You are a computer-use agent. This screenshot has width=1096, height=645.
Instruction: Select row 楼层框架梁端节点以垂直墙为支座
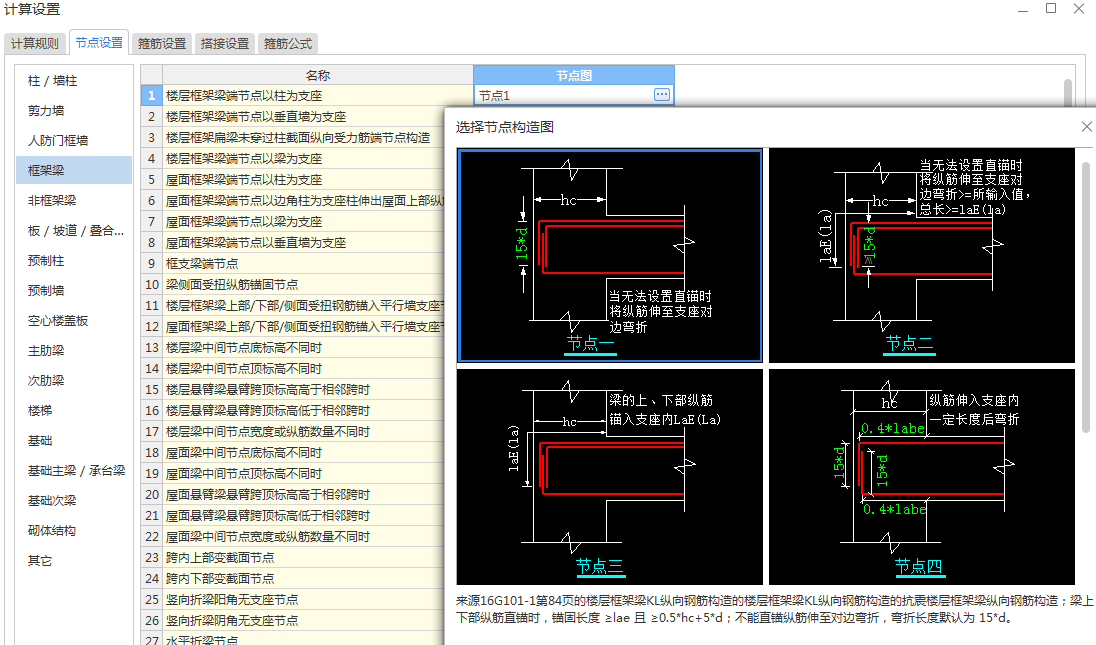[303, 117]
